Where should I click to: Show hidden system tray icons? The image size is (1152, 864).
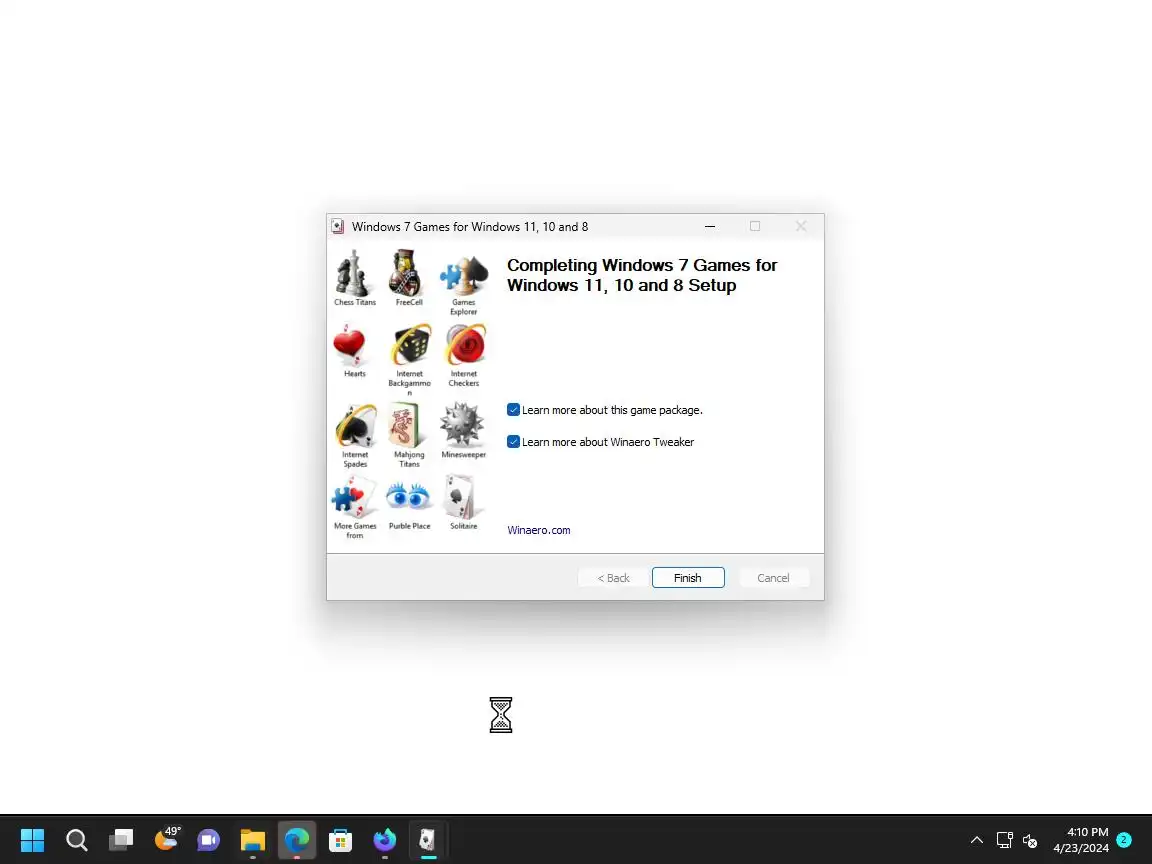tap(976, 839)
